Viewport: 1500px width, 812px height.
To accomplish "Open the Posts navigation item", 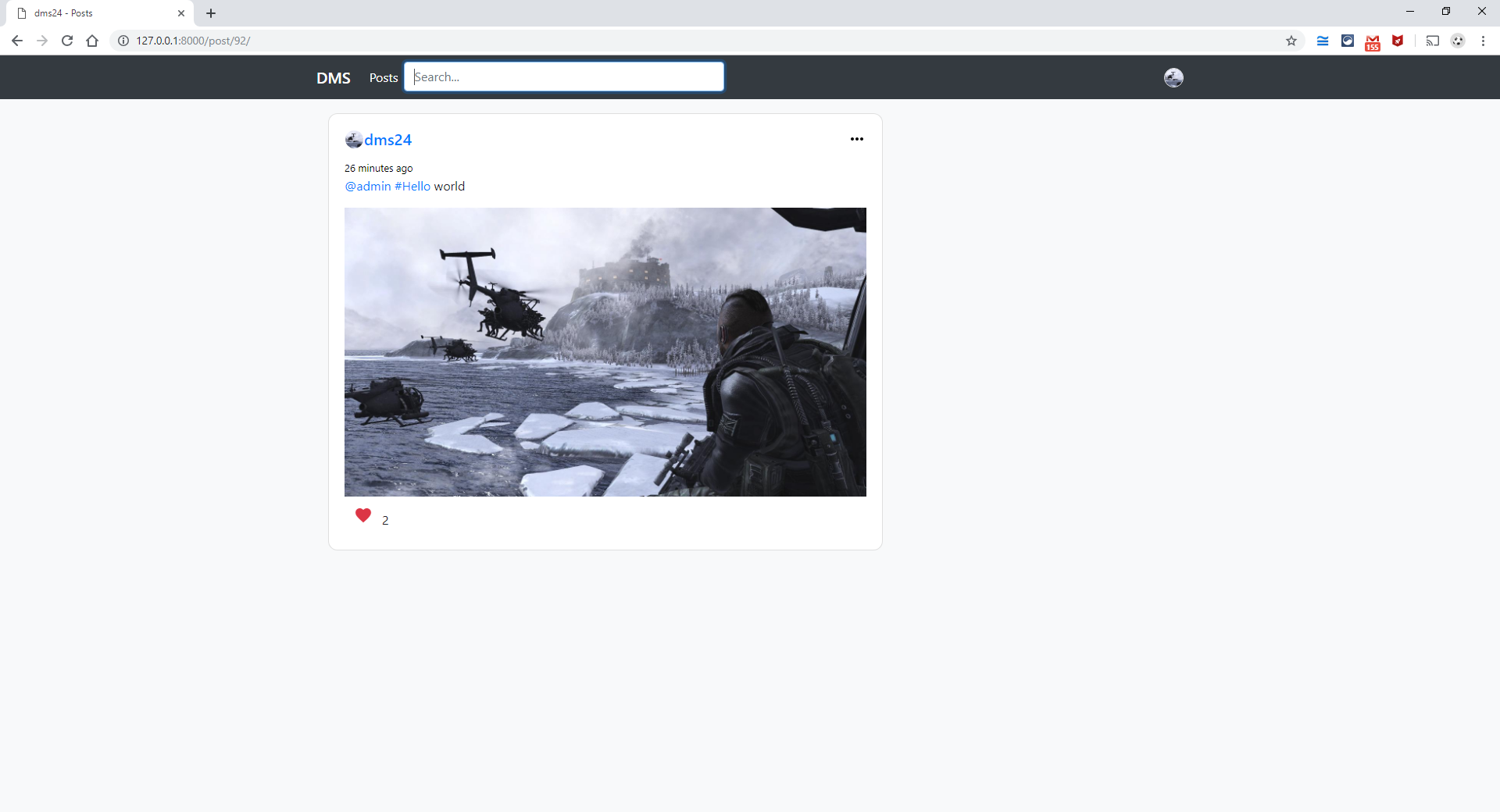I will 384,78.
